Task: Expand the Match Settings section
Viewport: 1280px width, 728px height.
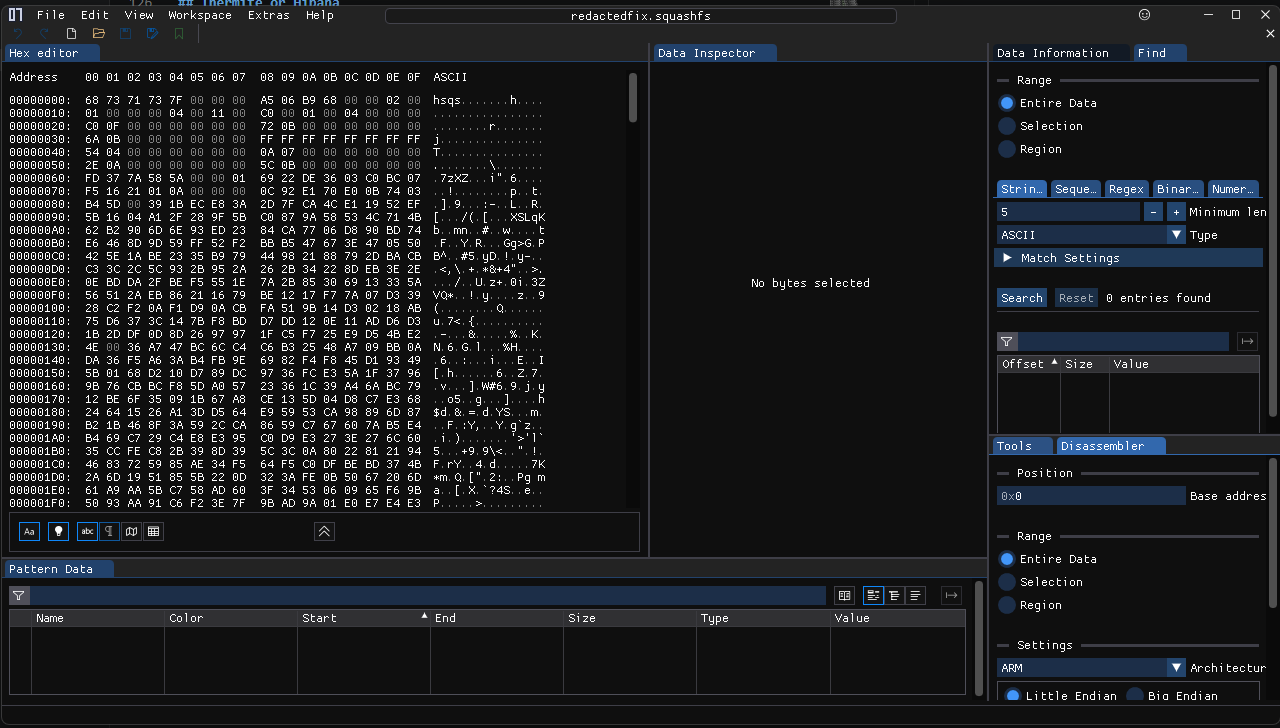Action: (1128, 258)
